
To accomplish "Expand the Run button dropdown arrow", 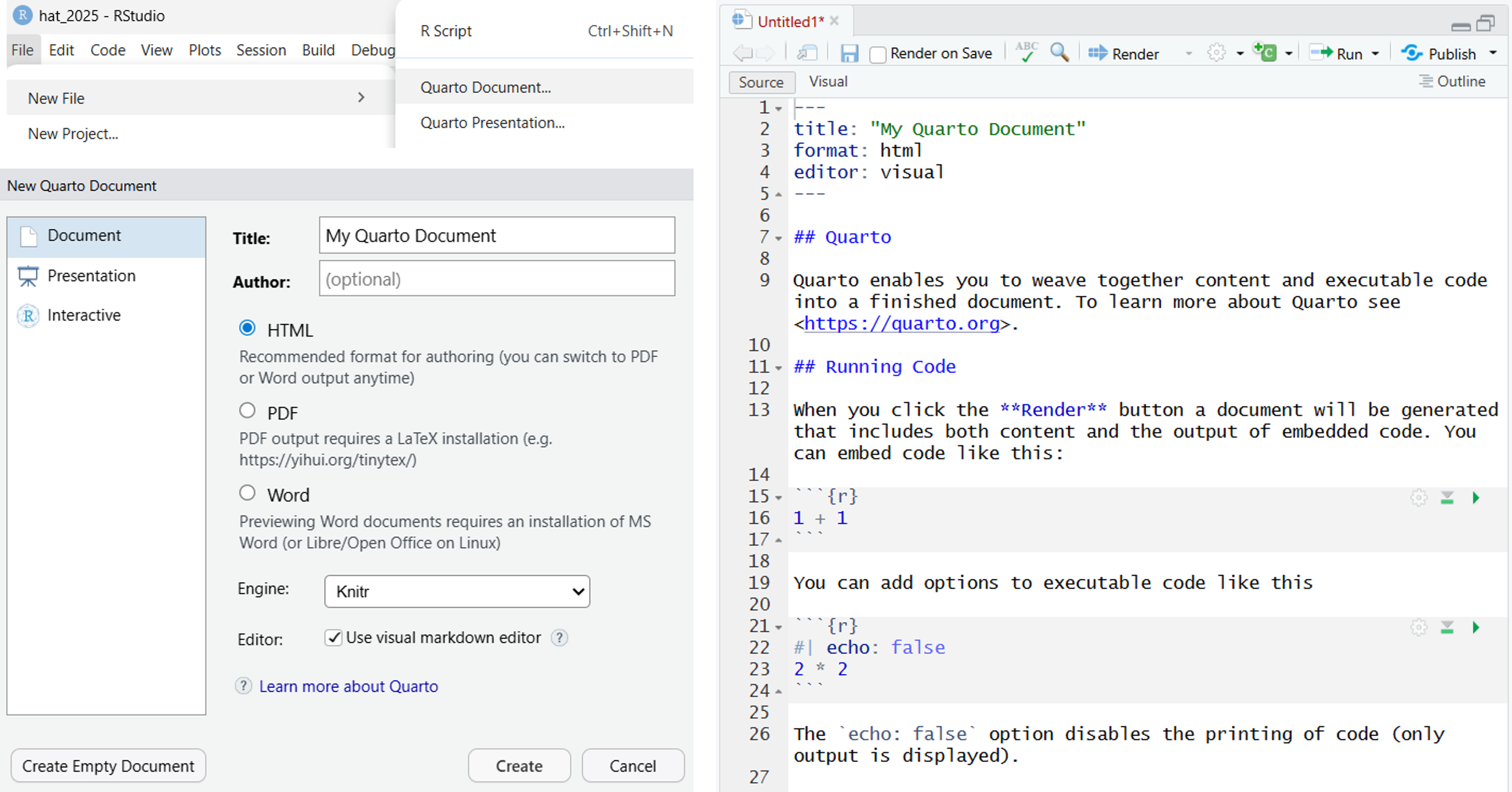I will point(1375,54).
